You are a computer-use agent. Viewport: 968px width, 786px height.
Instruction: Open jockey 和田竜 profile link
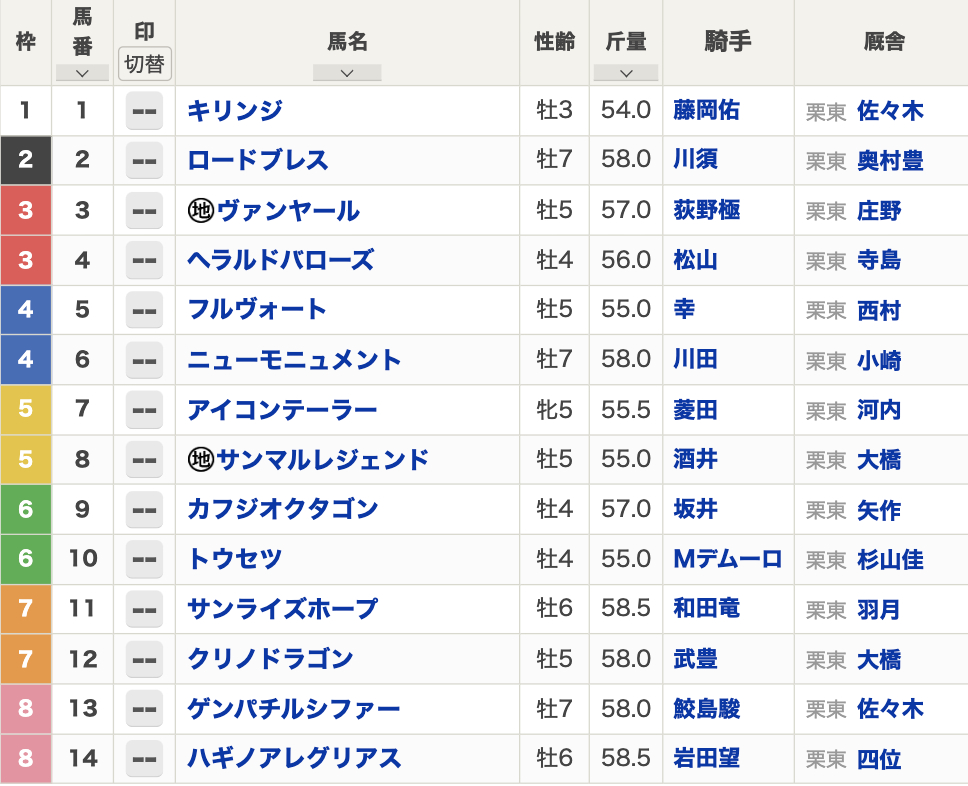pos(706,608)
